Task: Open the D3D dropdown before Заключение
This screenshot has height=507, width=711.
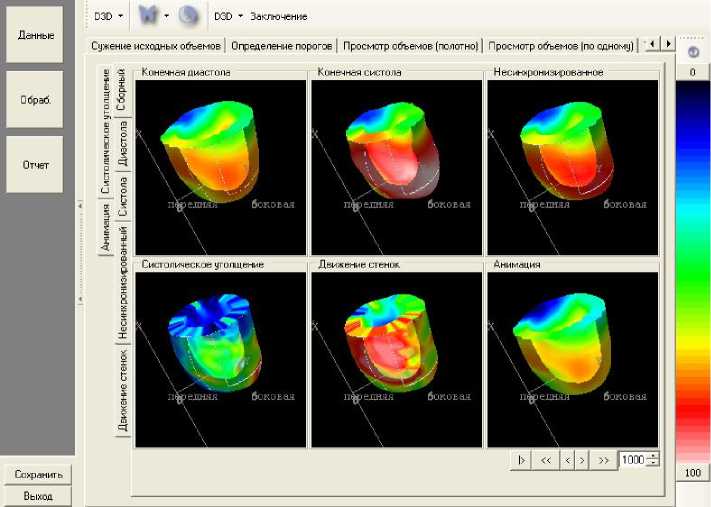Action: click(x=240, y=16)
